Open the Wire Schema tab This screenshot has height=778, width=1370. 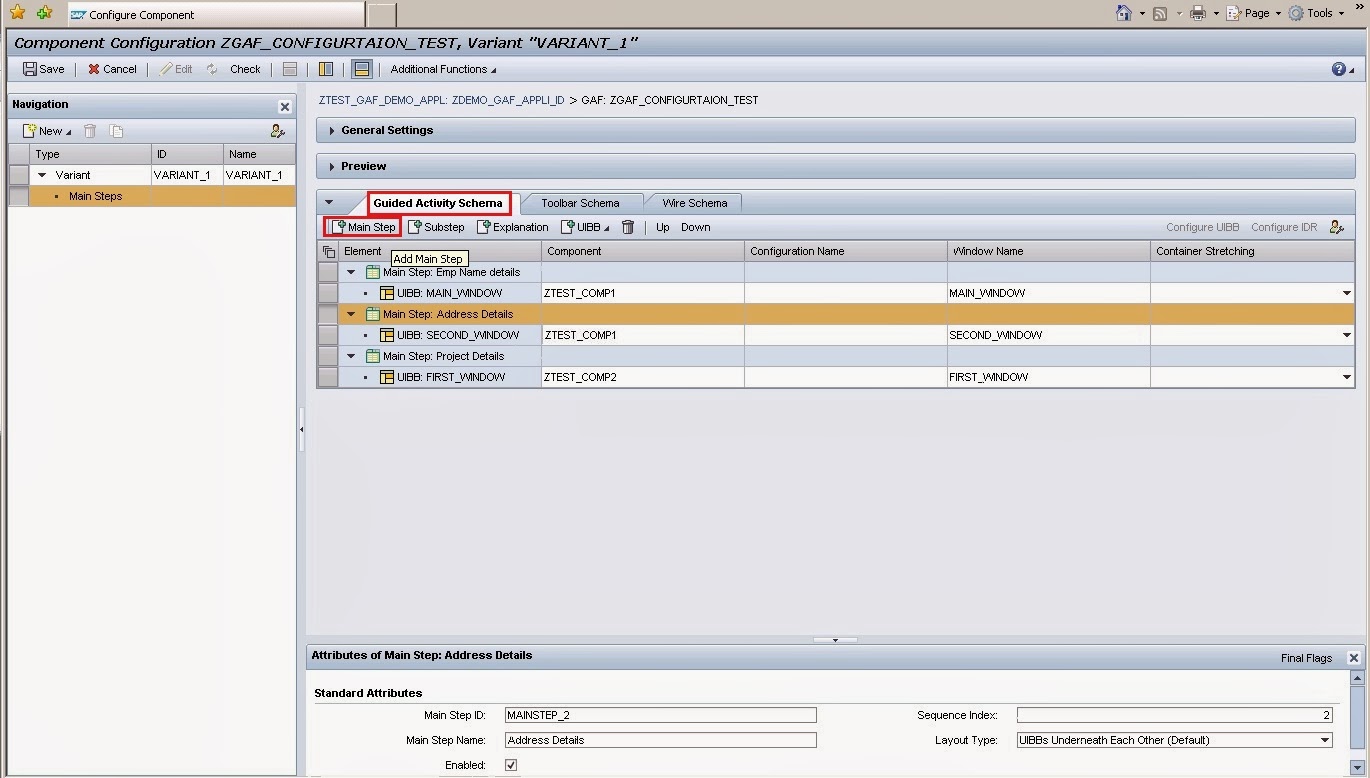tap(694, 203)
